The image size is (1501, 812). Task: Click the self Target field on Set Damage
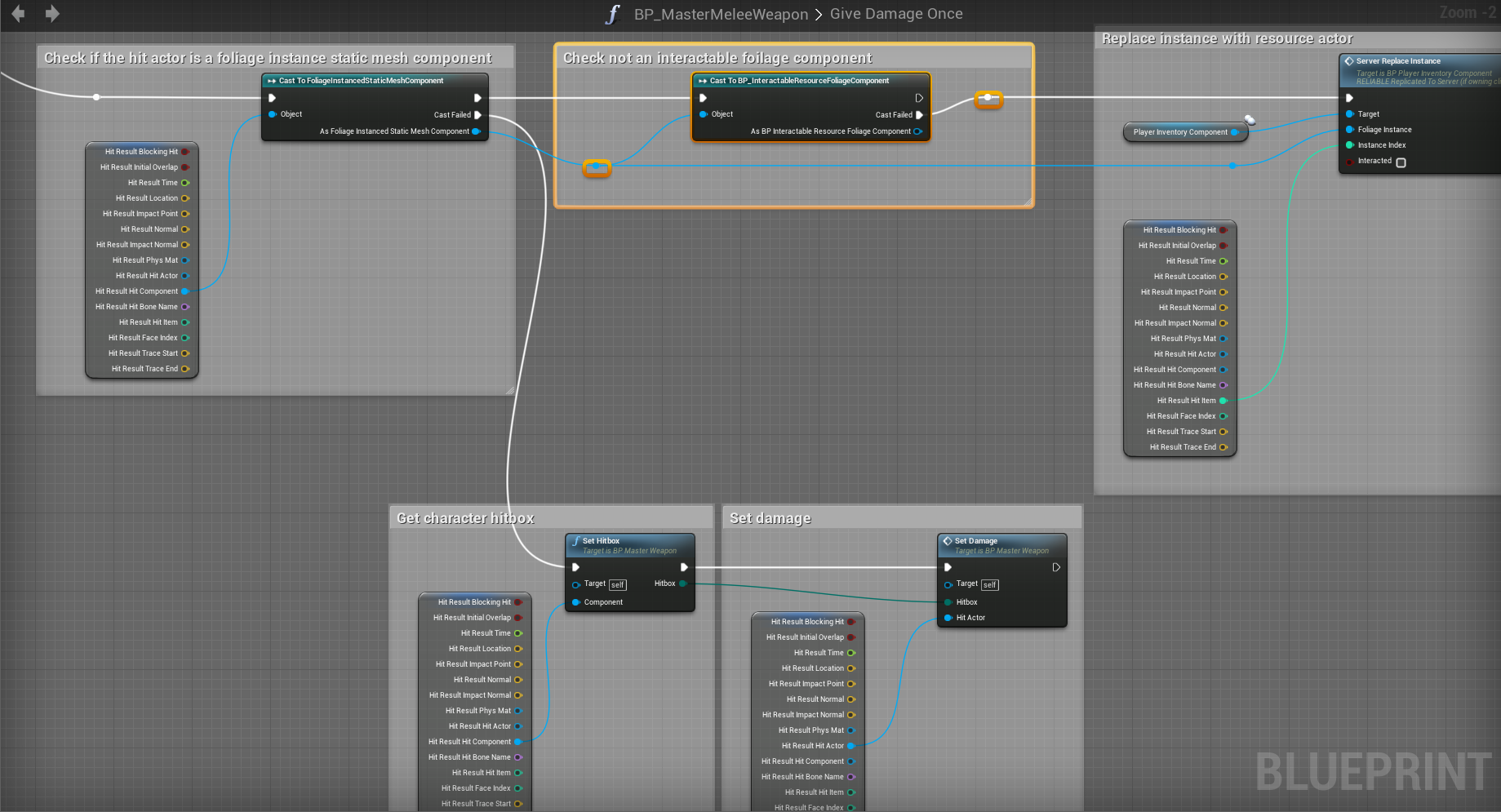coord(989,585)
